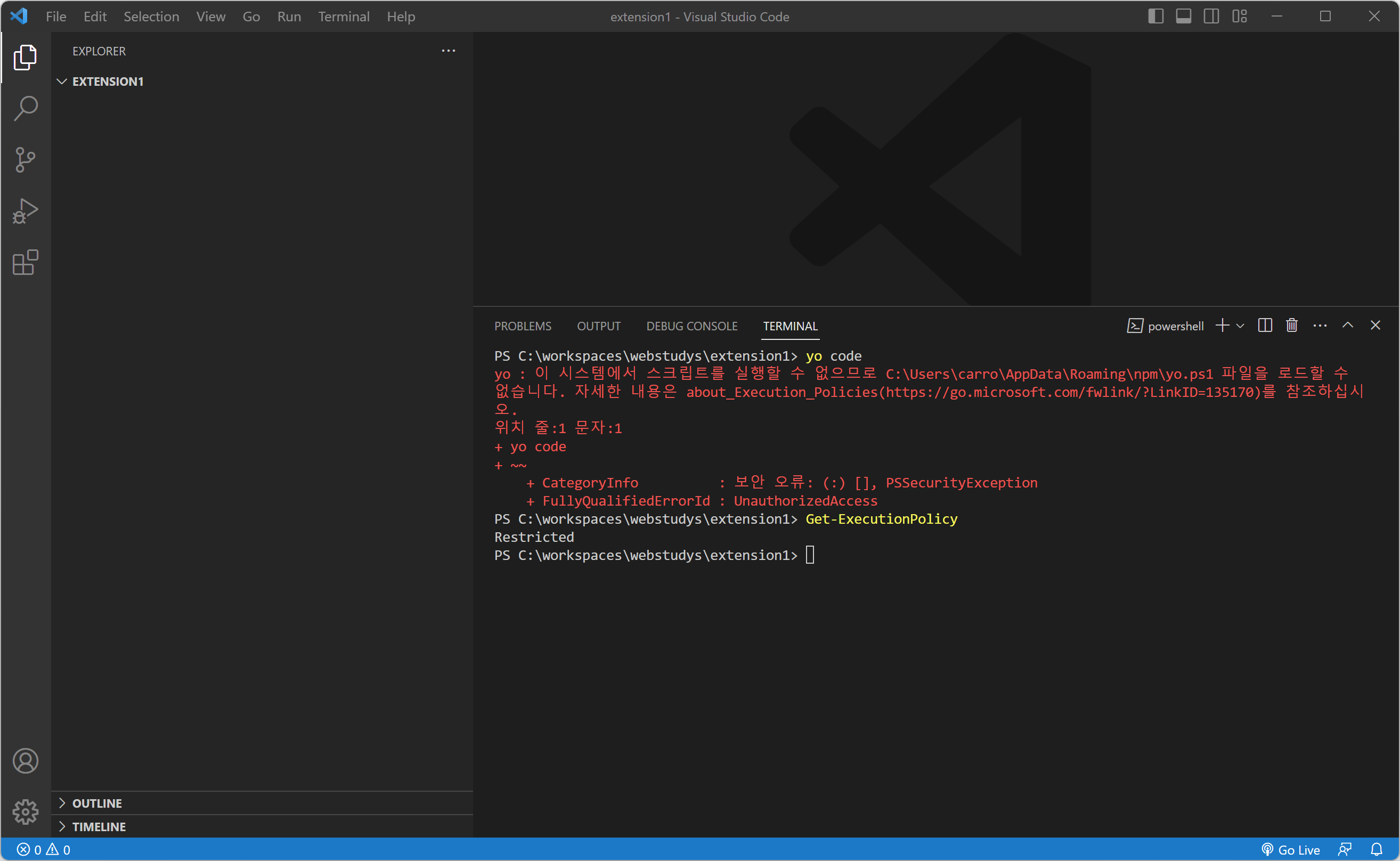Image resolution: width=1400 pixels, height=861 pixels.
Task: Switch to the PROBLEMS tab
Action: coord(522,326)
